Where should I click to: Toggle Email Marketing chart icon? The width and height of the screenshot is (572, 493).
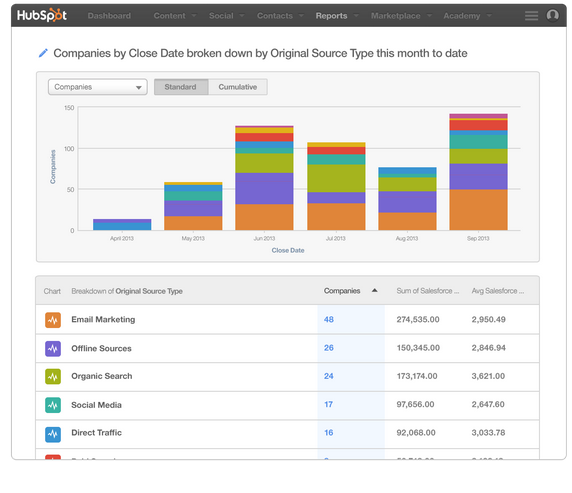pyautogui.click(x=53, y=320)
